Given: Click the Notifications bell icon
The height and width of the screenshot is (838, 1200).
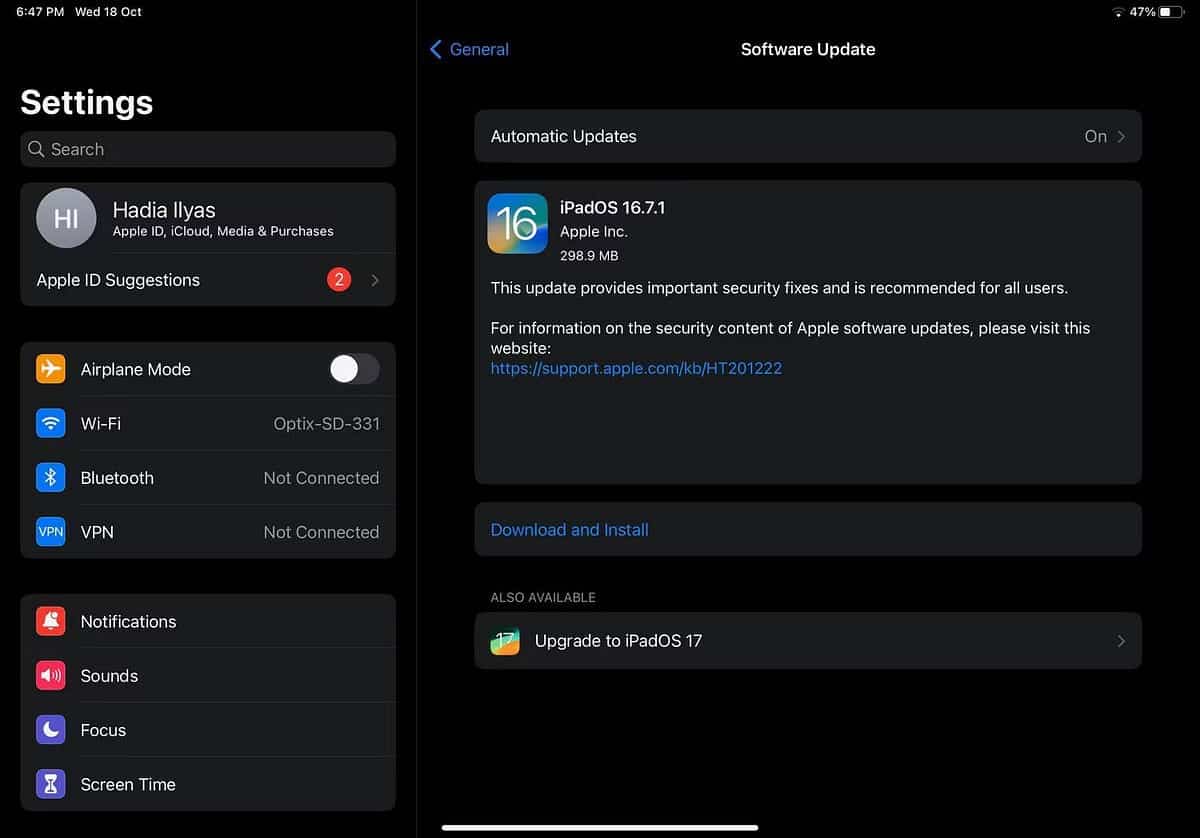Looking at the screenshot, I should coord(50,621).
